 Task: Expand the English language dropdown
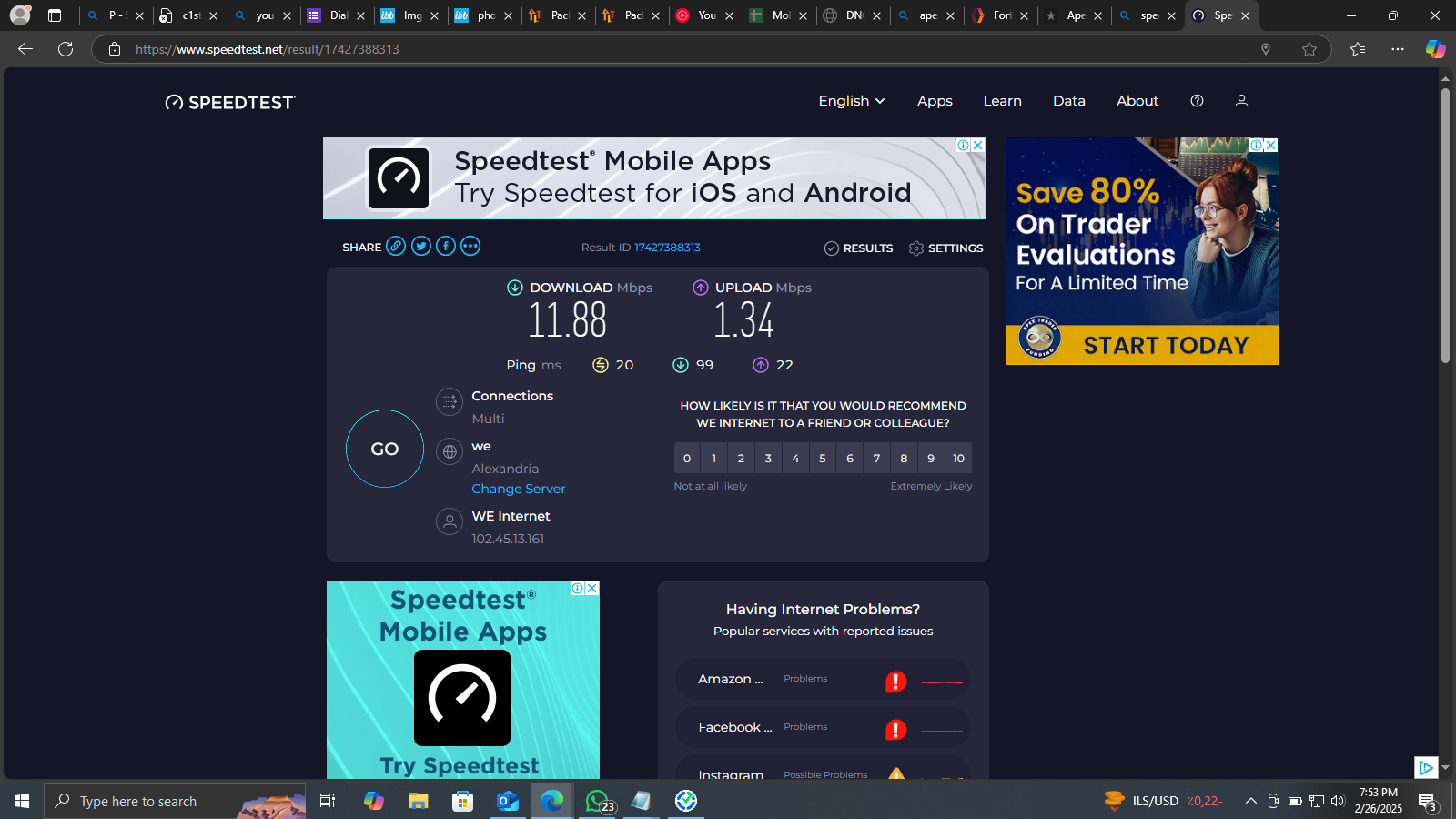pyautogui.click(x=851, y=101)
